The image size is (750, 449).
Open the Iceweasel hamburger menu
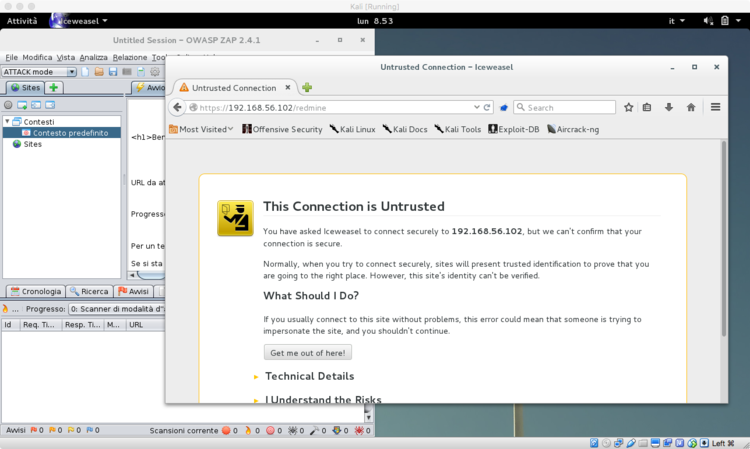click(x=715, y=107)
